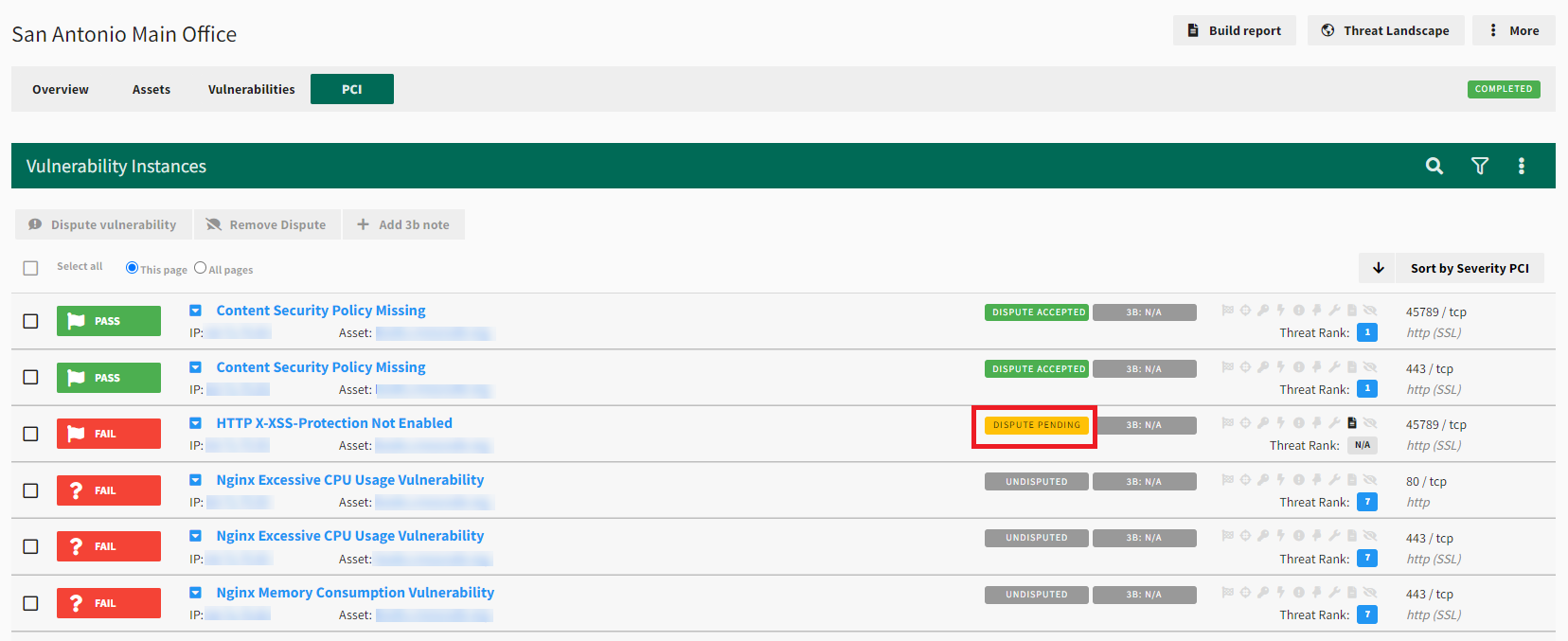Go to the Overview tab
Image resolution: width=1568 pixels, height=641 pixels.
[x=61, y=89]
